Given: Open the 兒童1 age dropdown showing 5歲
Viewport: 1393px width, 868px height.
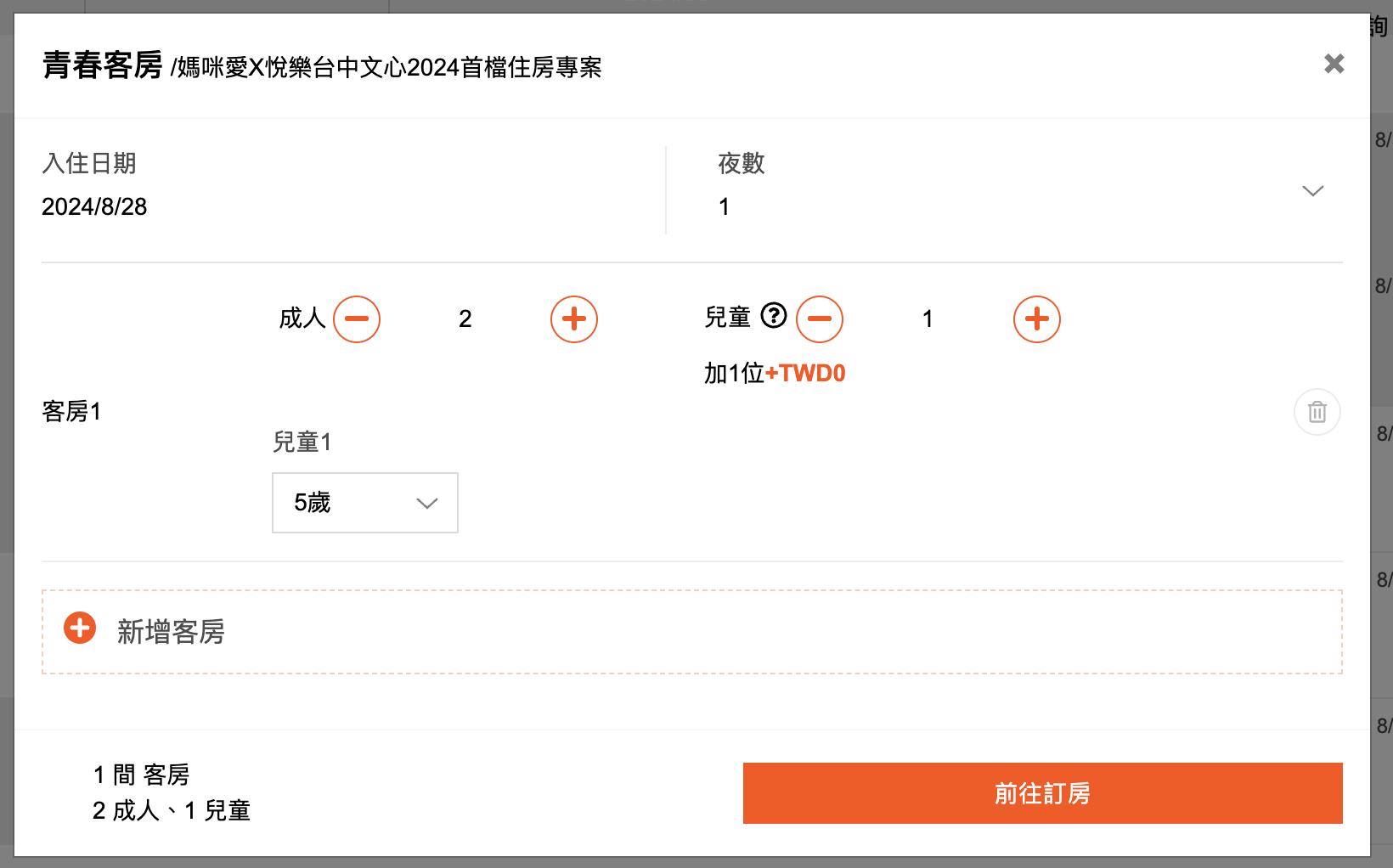Looking at the screenshot, I should pos(364,503).
